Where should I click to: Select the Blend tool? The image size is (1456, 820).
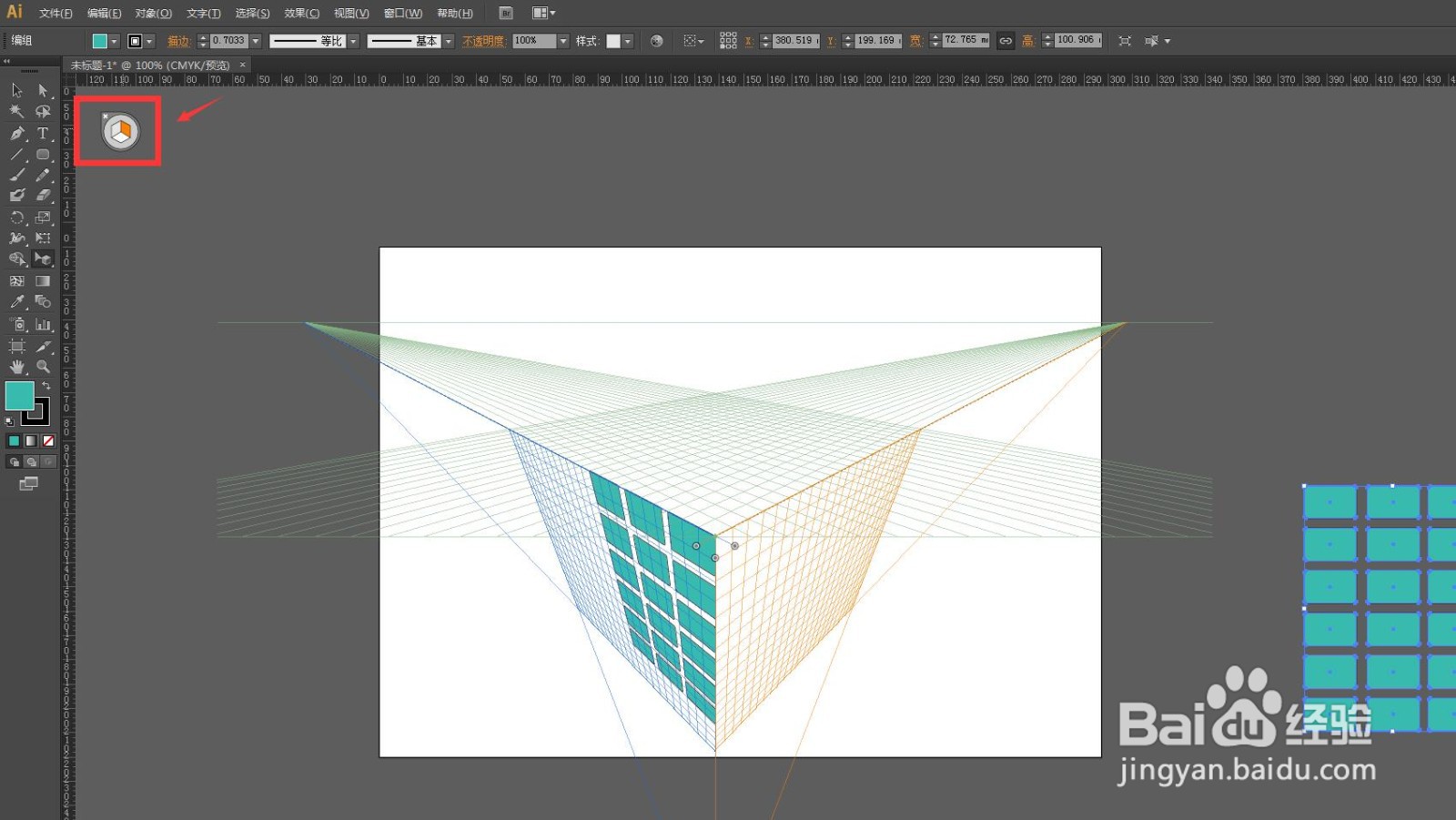point(43,302)
